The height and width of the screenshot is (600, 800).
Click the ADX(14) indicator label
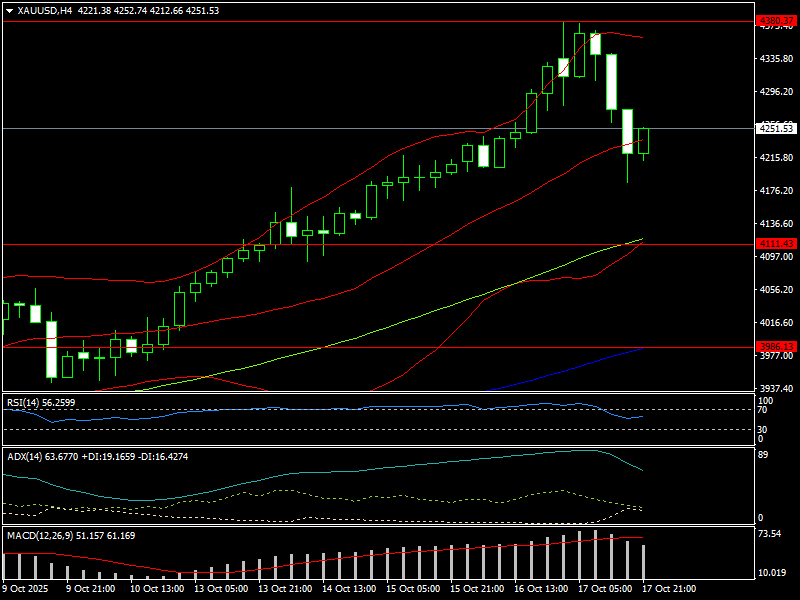pyautogui.click(x=24, y=456)
